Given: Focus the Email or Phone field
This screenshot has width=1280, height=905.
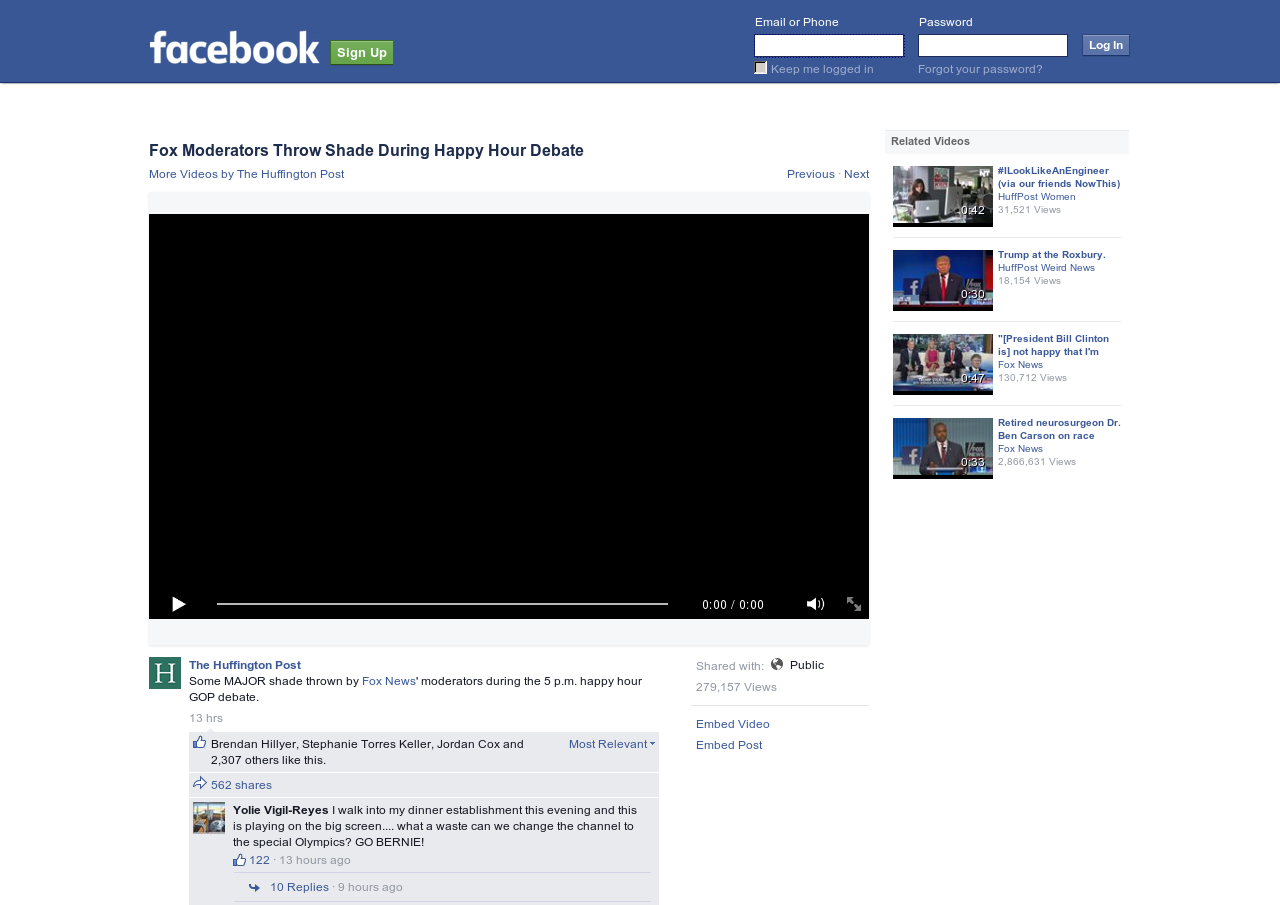Looking at the screenshot, I should click(x=829, y=45).
